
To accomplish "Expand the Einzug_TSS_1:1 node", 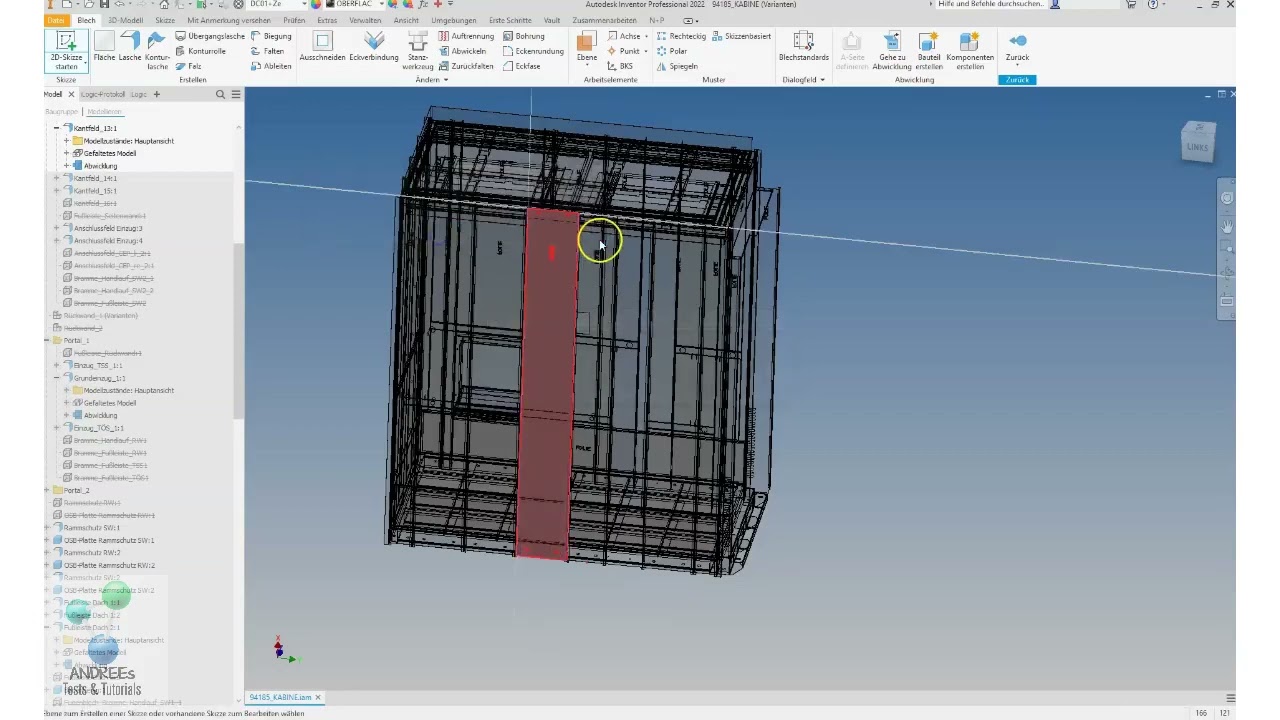I will pyautogui.click(x=57, y=366).
